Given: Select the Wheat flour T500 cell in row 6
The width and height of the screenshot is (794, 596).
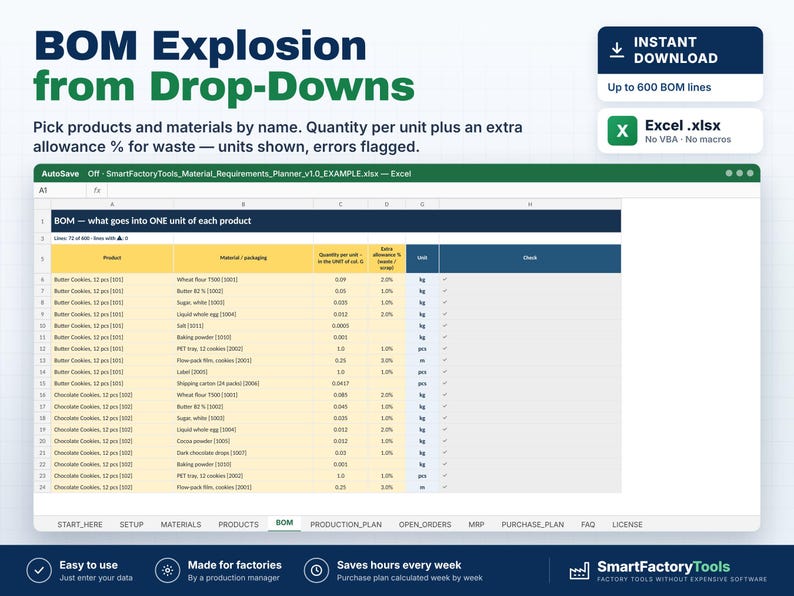Looking at the screenshot, I should point(243,280).
